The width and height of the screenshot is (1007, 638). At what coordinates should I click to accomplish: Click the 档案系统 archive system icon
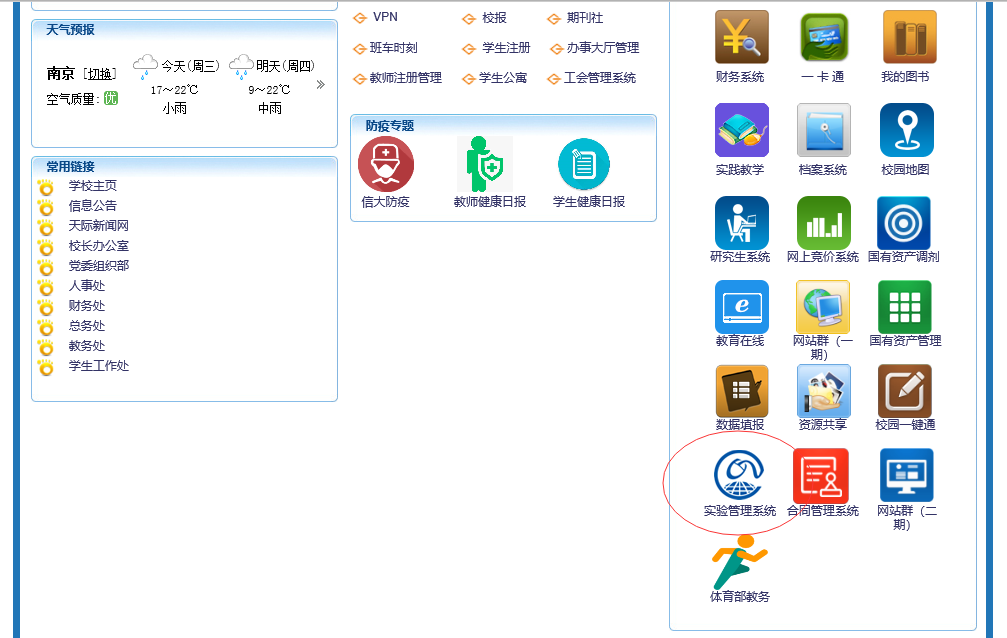click(x=823, y=131)
